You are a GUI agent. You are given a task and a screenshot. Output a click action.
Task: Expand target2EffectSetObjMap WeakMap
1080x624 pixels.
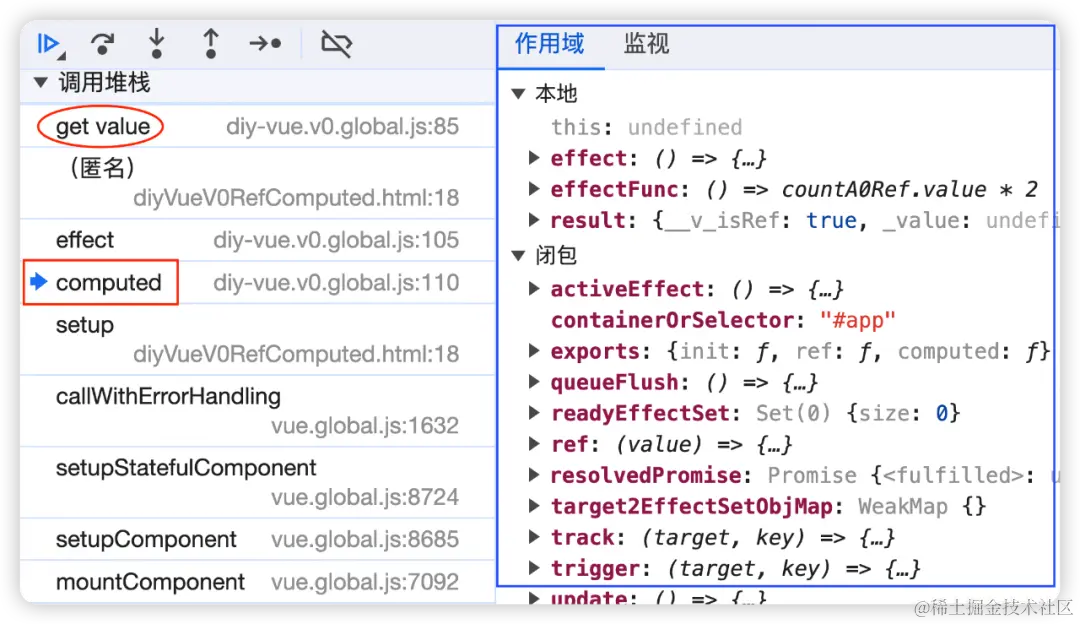tap(534, 506)
